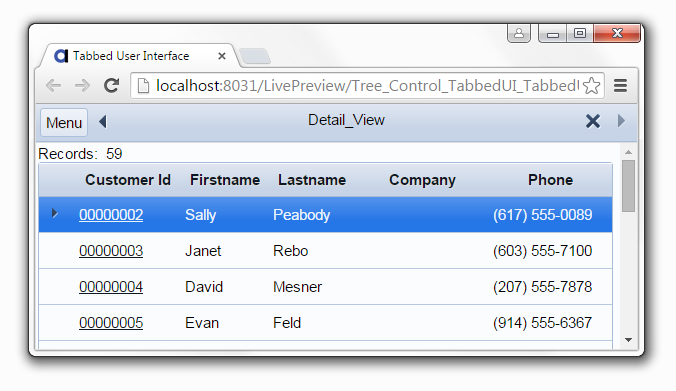Select the Rebo last name cell
This screenshot has width=676, height=391.
[291, 251]
